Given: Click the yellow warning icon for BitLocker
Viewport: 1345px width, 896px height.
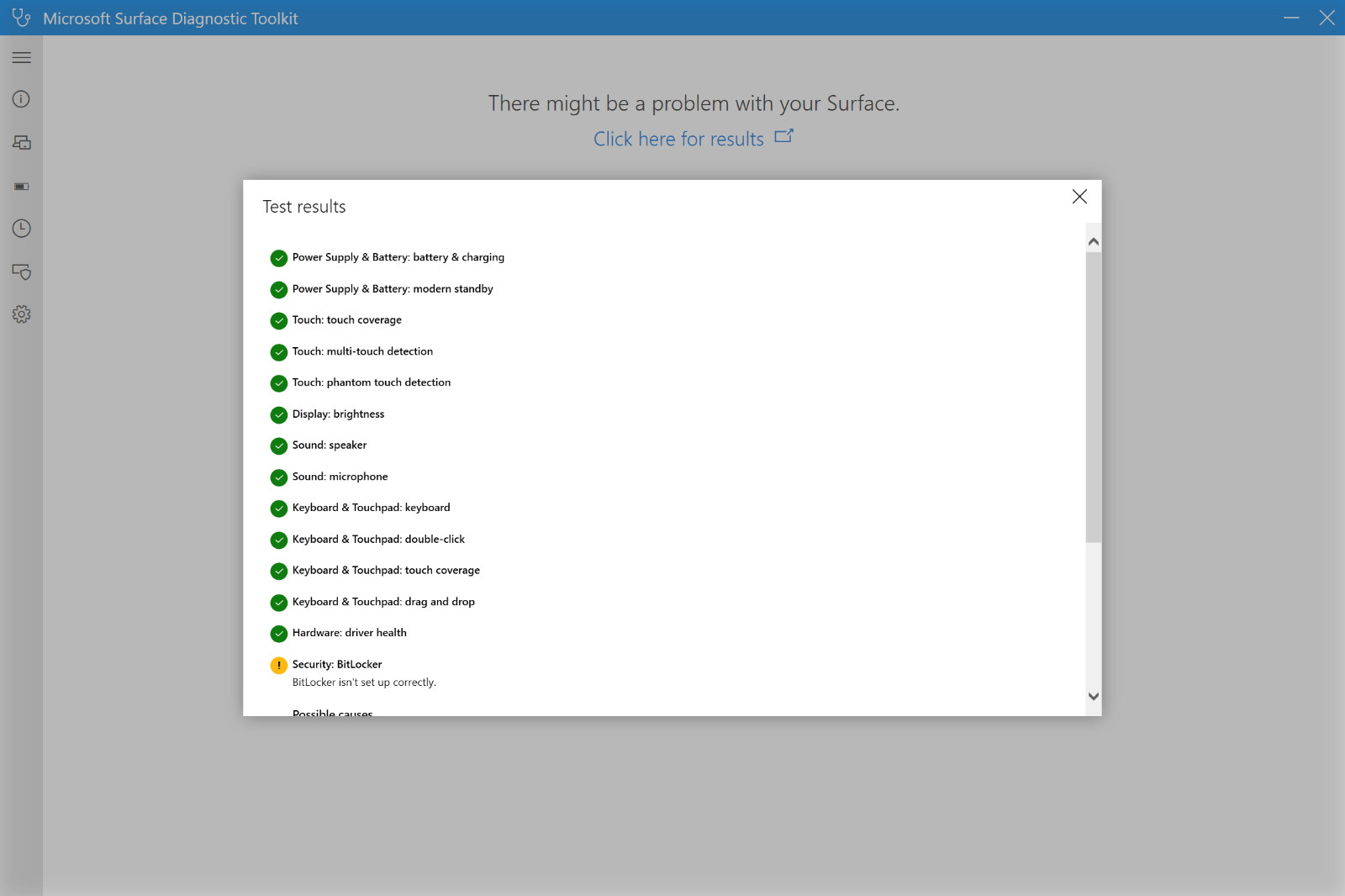Looking at the screenshot, I should coord(279,666).
